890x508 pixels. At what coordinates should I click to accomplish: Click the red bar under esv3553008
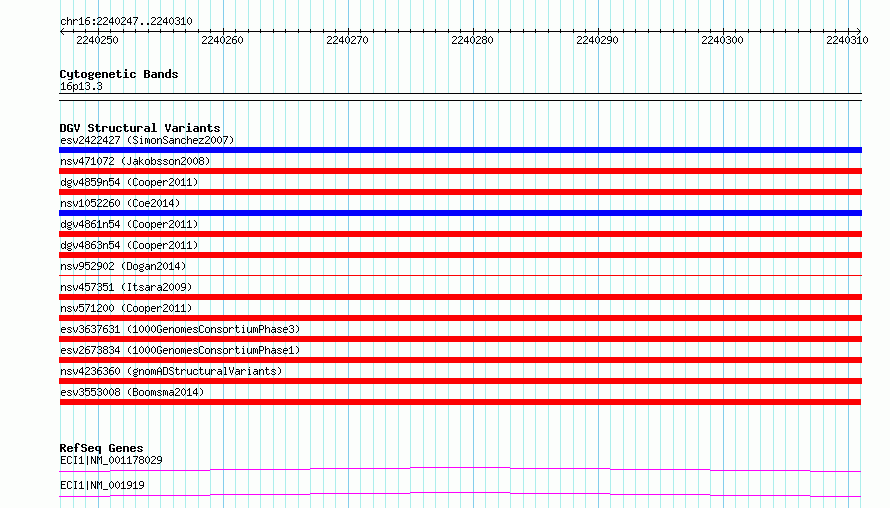point(460,402)
